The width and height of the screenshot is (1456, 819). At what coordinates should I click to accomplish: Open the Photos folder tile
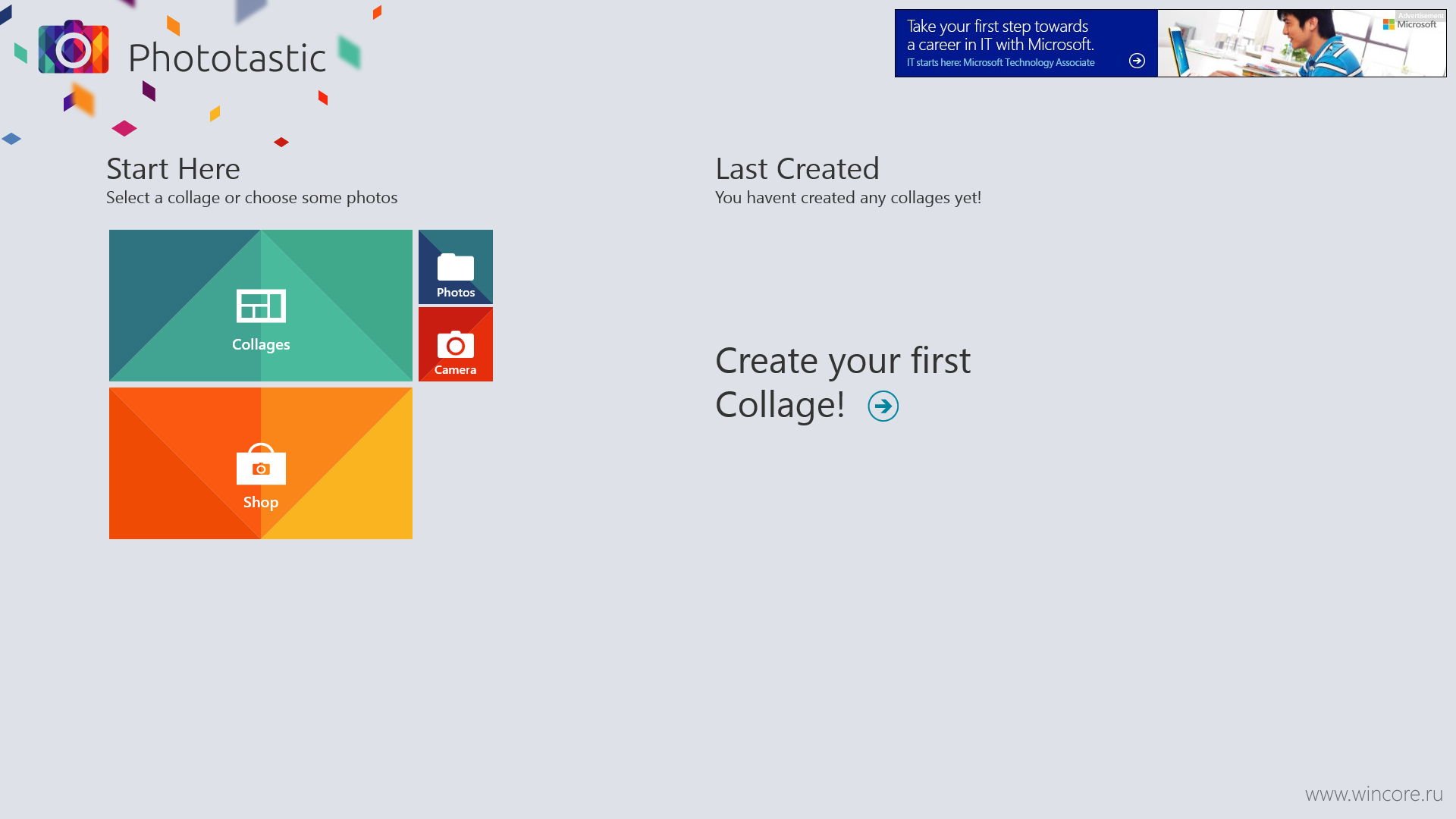point(456,267)
